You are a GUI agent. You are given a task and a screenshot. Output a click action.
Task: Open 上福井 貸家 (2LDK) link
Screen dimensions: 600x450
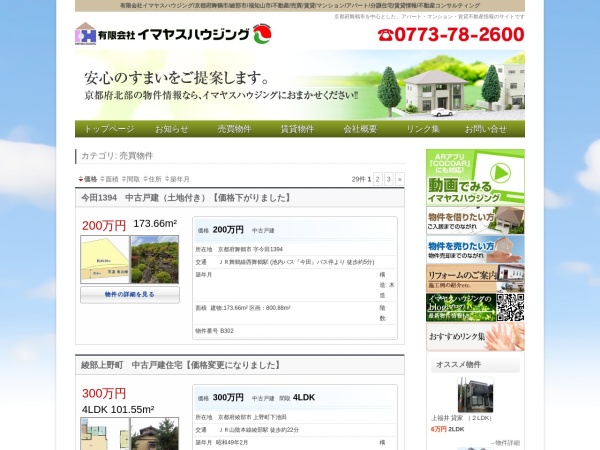[x=462, y=418]
